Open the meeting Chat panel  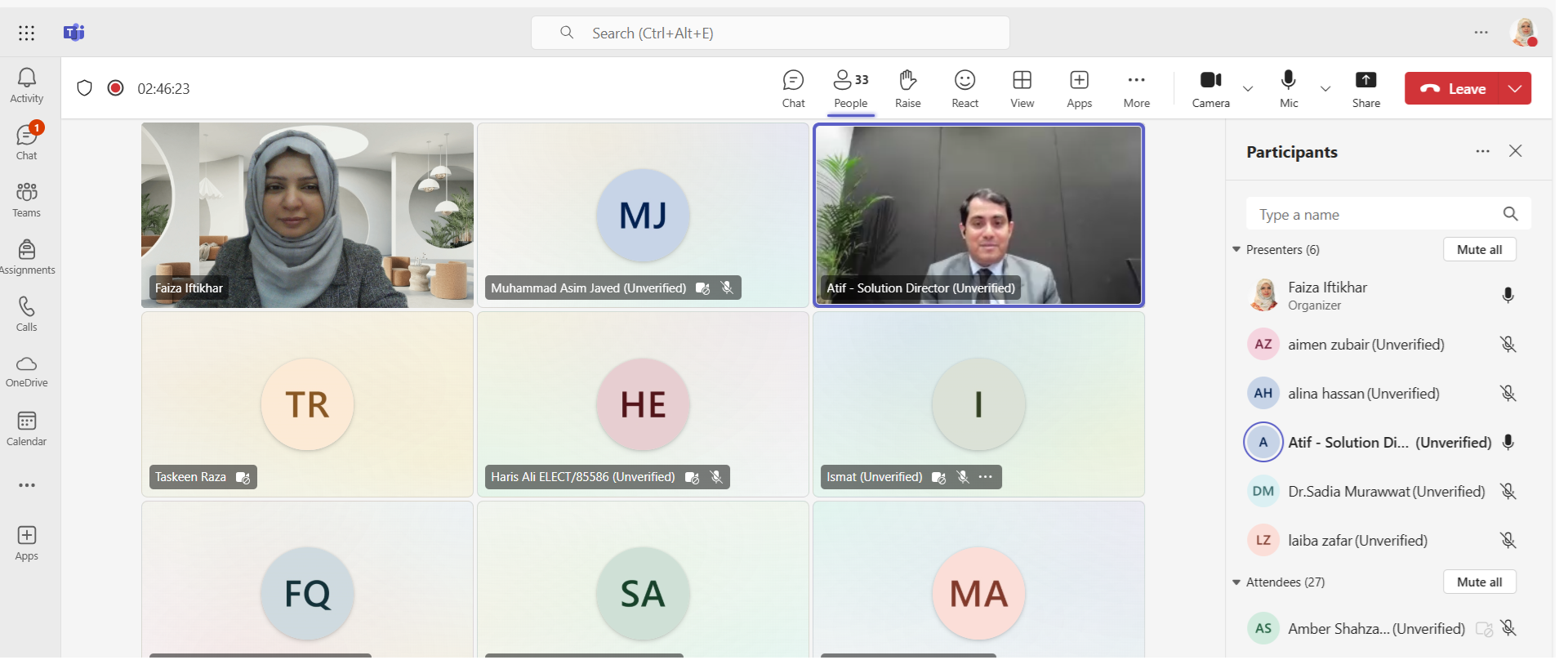[x=793, y=88]
